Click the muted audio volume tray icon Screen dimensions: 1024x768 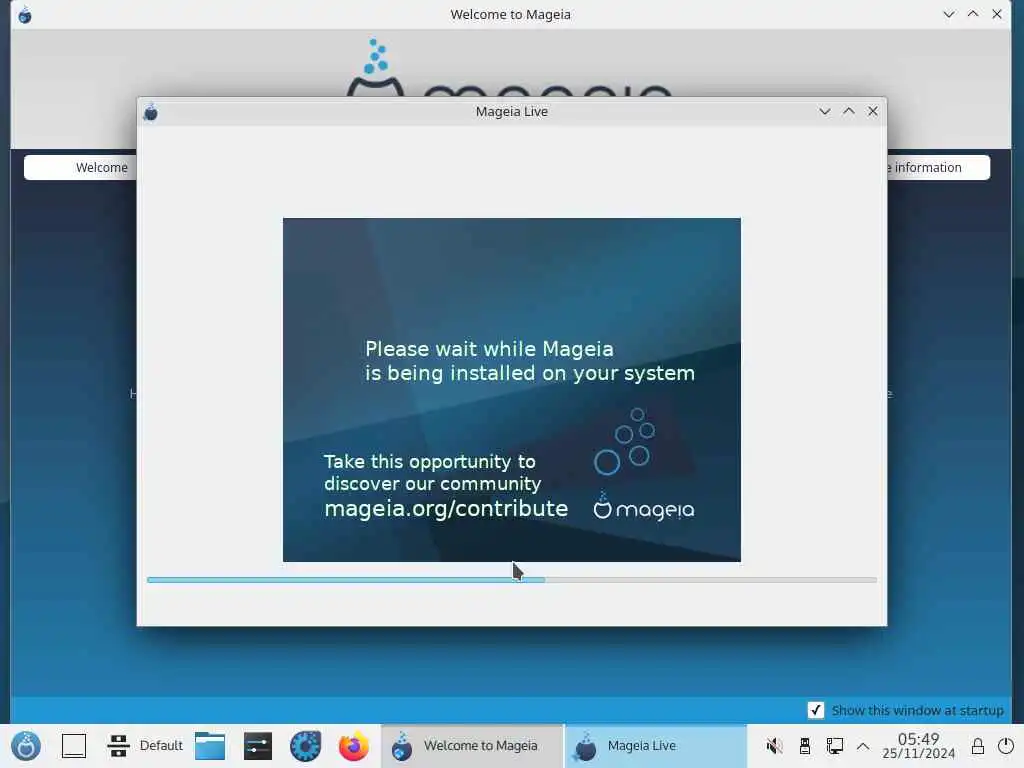(x=775, y=746)
